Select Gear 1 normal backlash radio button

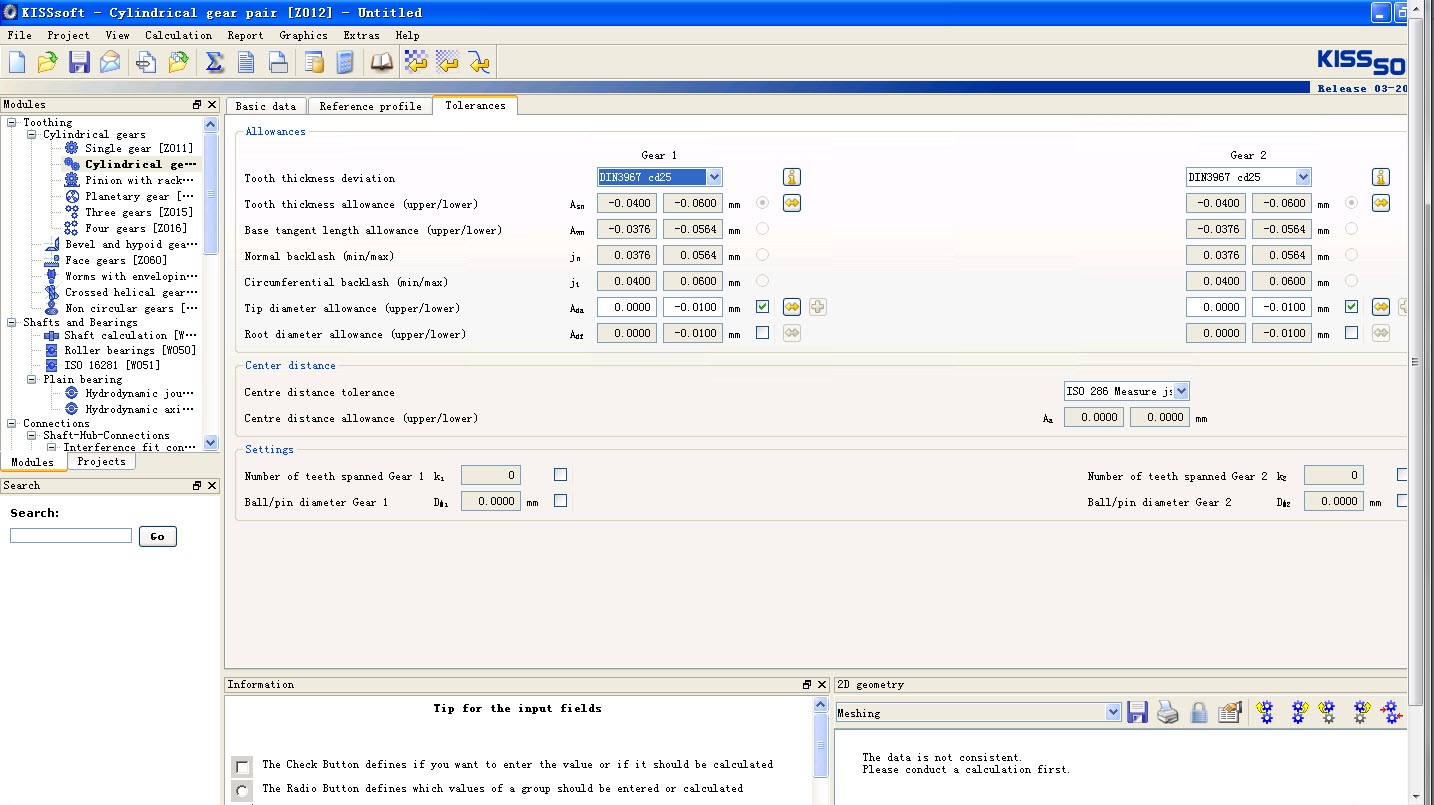click(762, 255)
